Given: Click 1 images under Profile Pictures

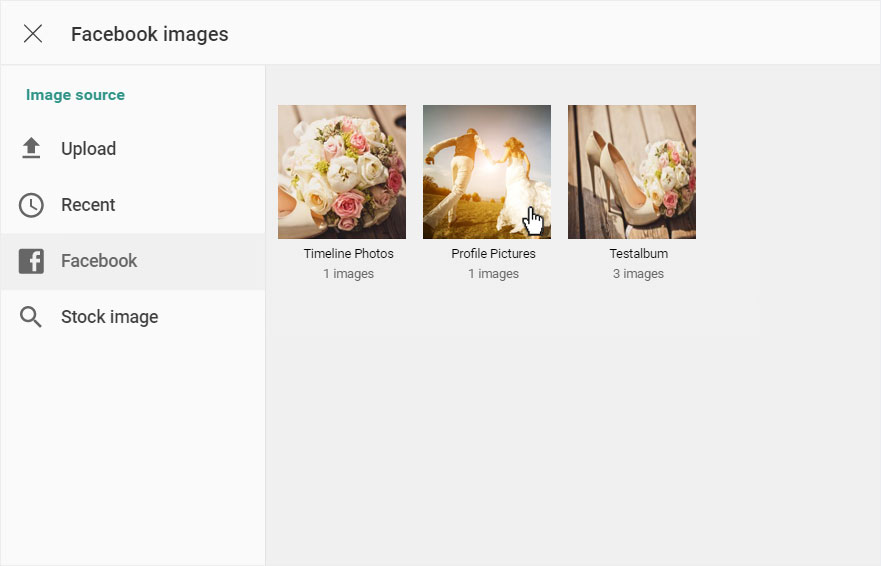Looking at the screenshot, I should [493, 274].
